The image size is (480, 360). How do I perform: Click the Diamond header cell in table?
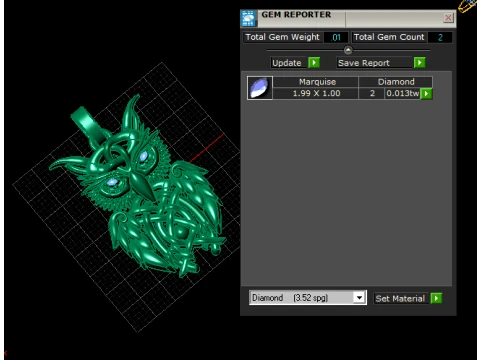(x=396, y=82)
